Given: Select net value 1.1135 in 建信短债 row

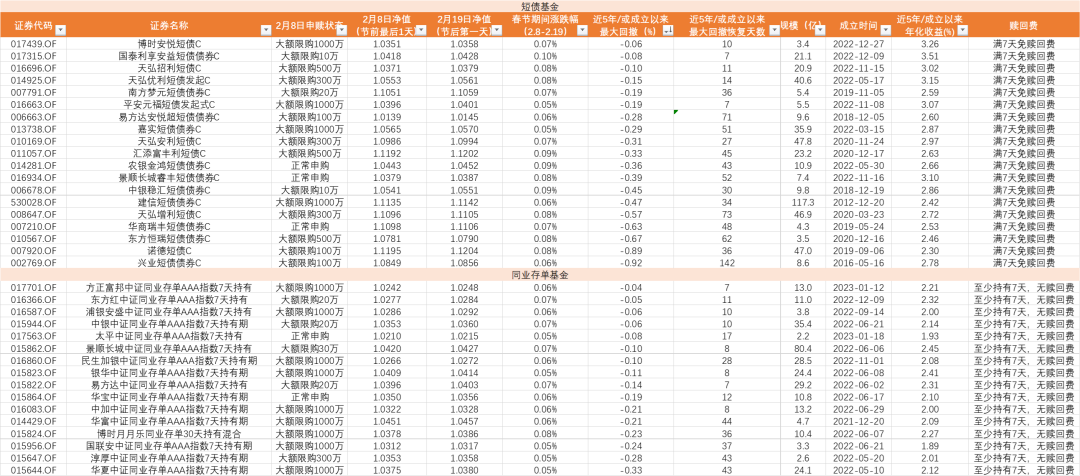Looking at the screenshot, I should click(386, 202).
